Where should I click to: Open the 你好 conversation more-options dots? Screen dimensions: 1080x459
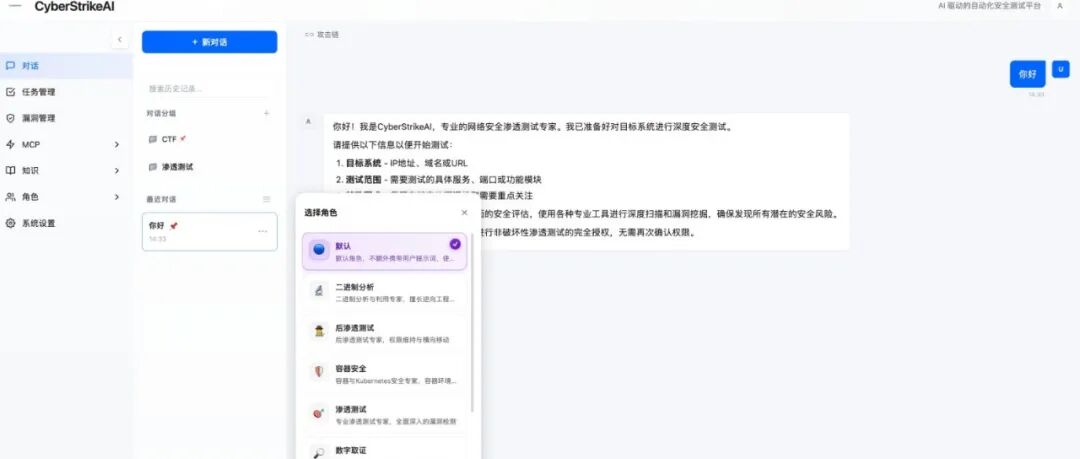[262, 232]
